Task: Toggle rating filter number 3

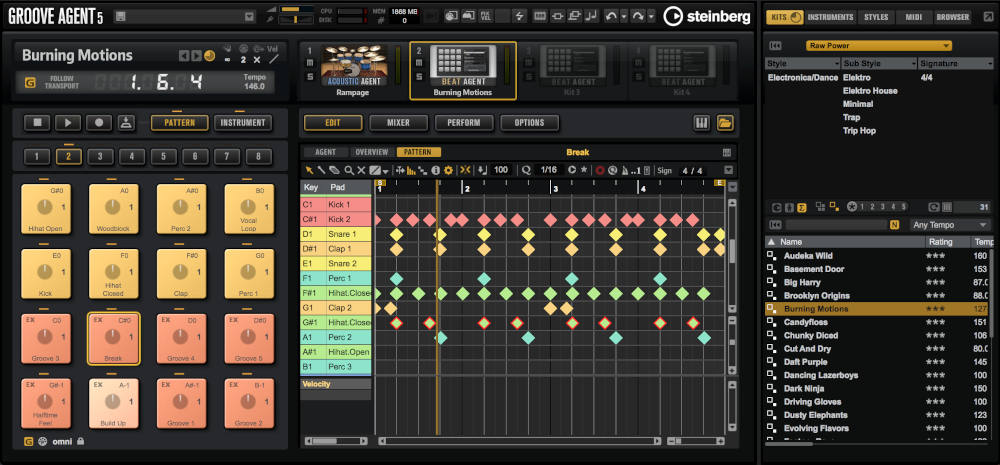Action: (x=884, y=207)
